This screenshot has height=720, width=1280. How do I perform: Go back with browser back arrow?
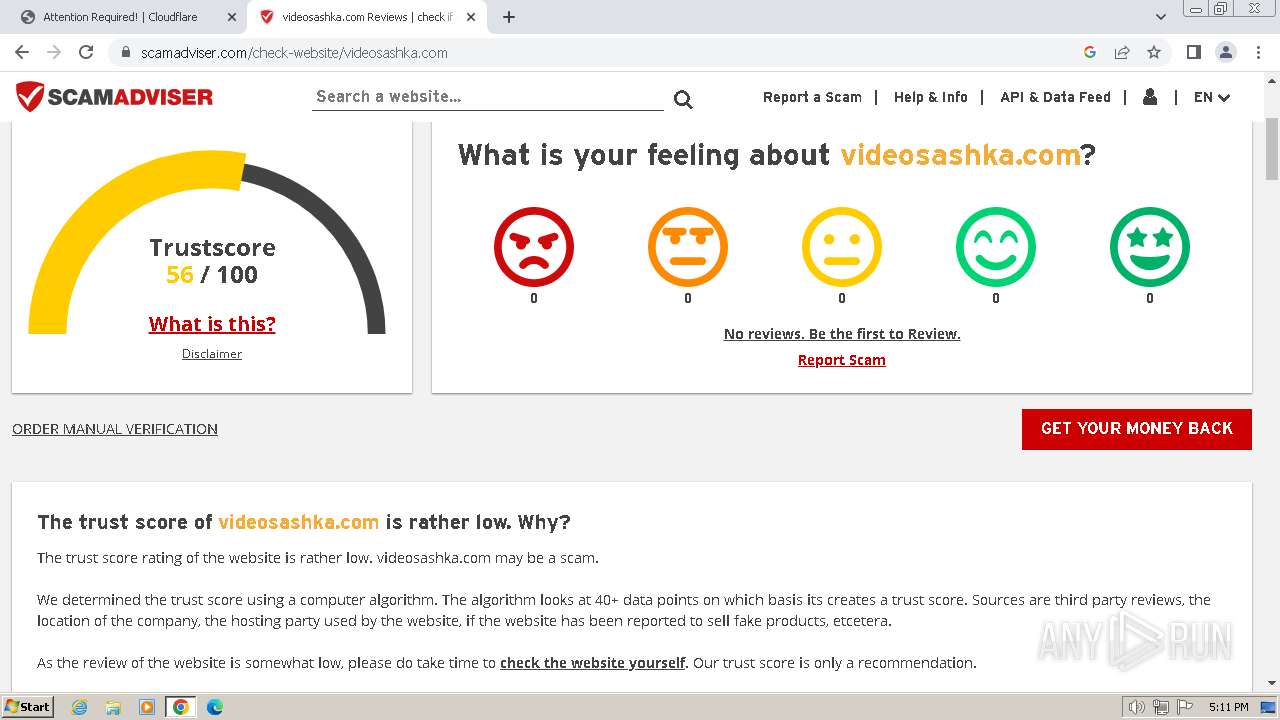point(22,52)
